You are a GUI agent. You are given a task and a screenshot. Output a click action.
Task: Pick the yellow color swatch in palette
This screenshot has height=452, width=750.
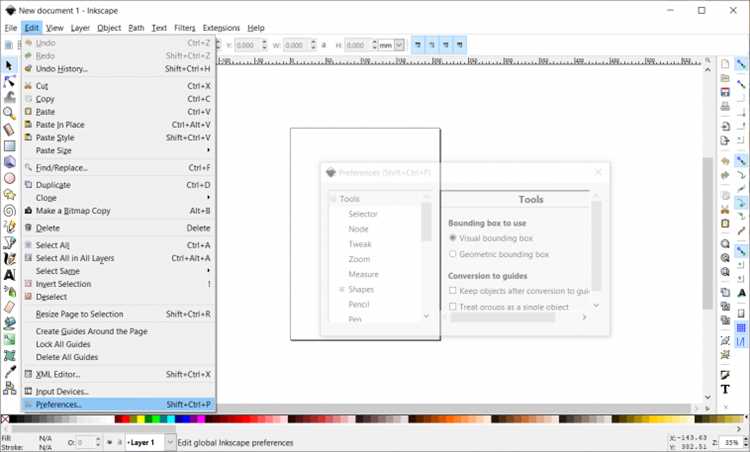coord(141,419)
